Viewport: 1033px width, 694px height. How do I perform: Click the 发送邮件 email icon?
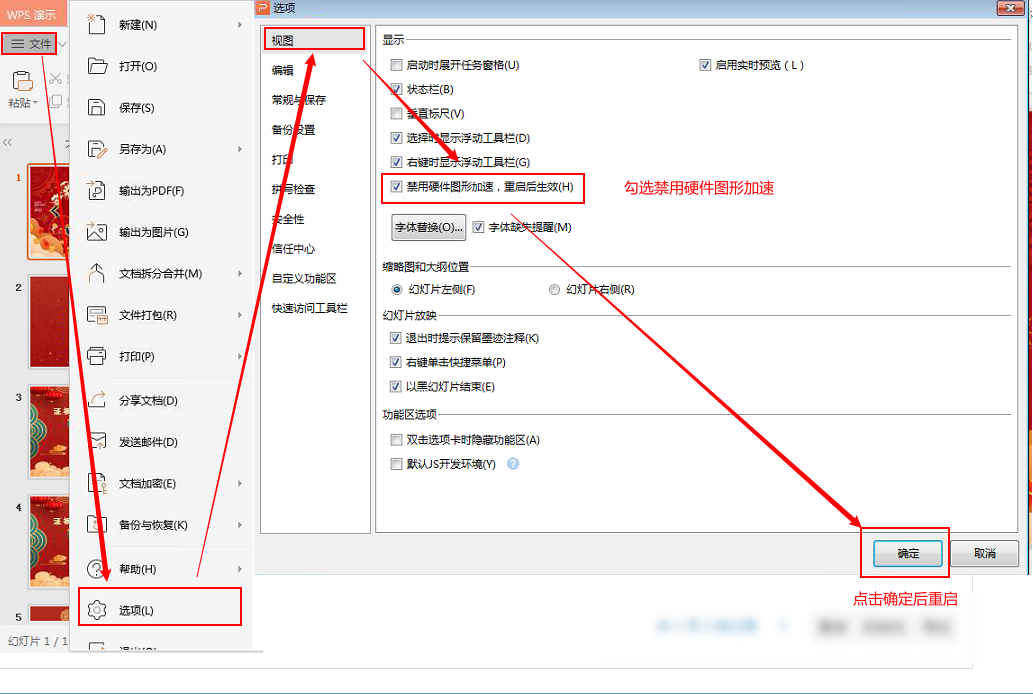97,440
